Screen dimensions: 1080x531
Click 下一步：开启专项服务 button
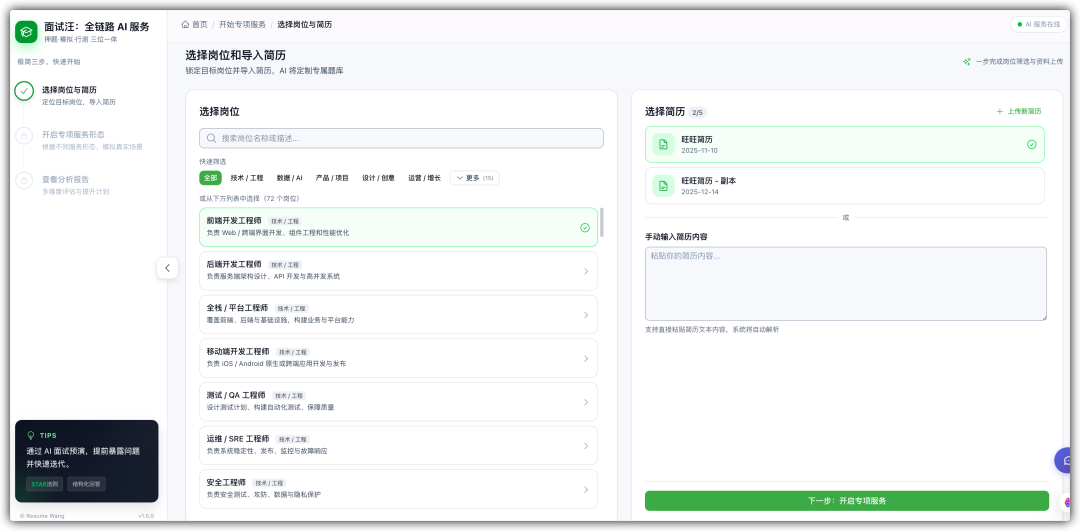pyautogui.click(x=847, y=501)
